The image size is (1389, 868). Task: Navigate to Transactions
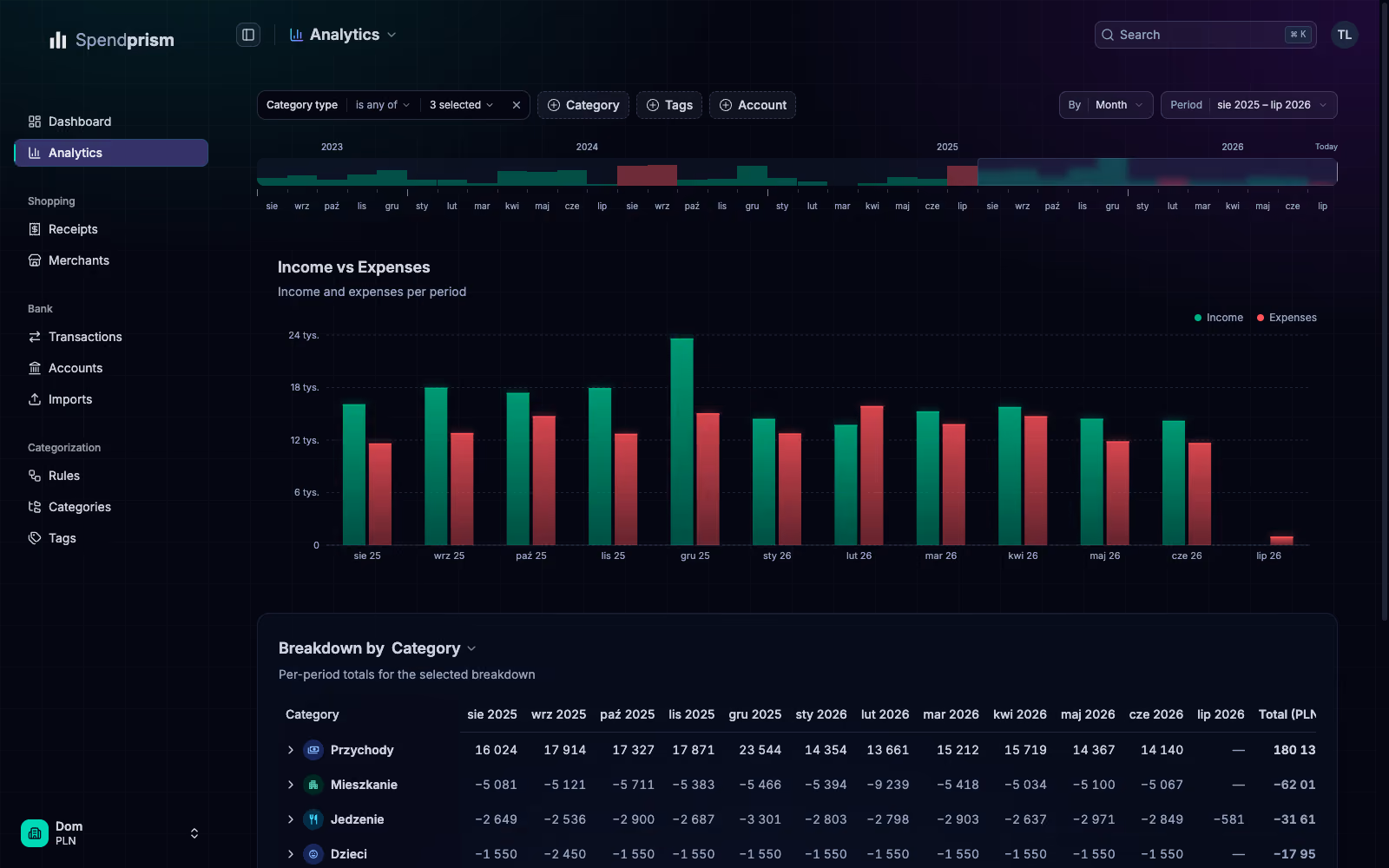pos(111,337)
